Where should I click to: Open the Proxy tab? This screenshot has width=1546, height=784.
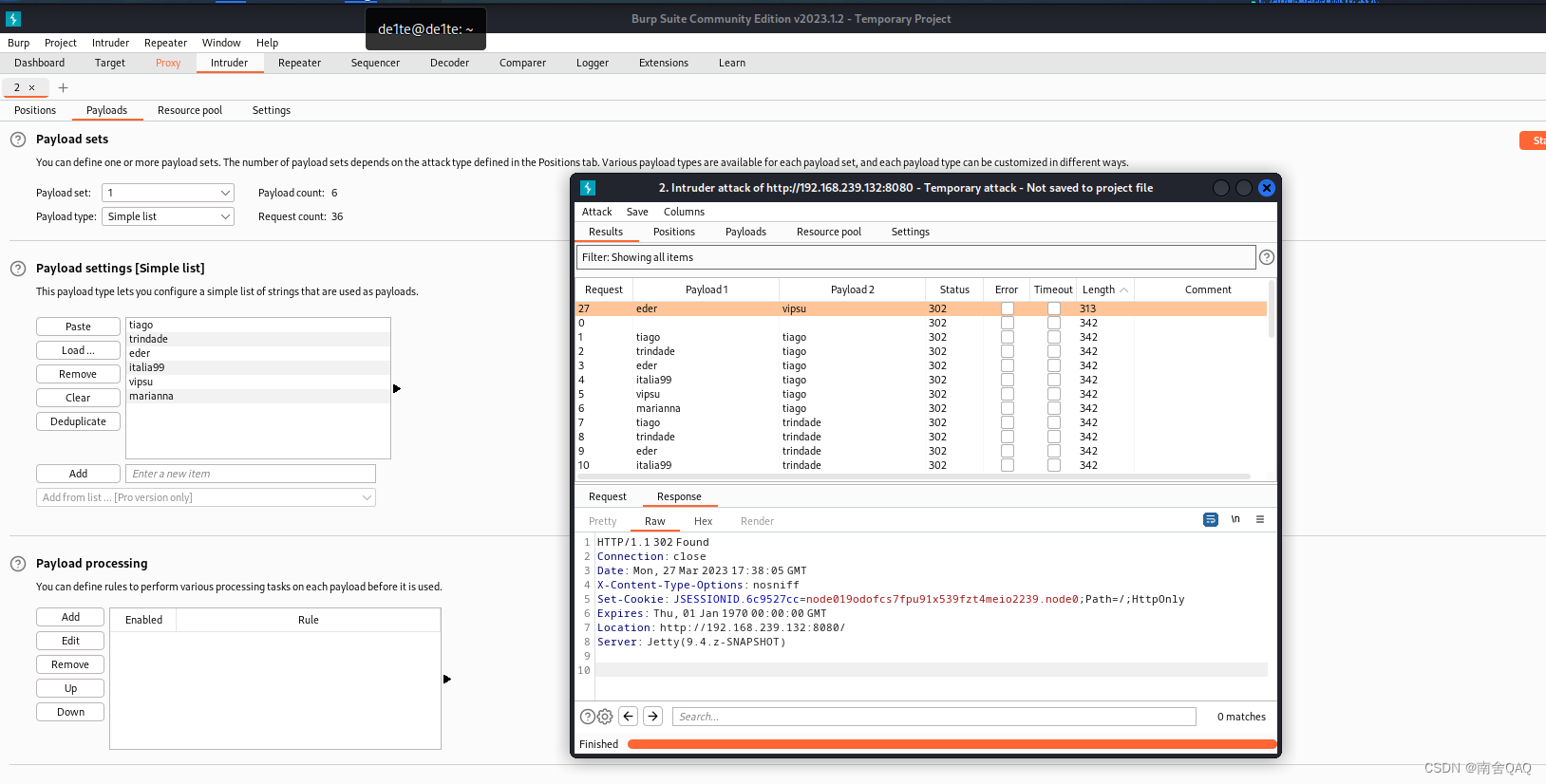168,63
